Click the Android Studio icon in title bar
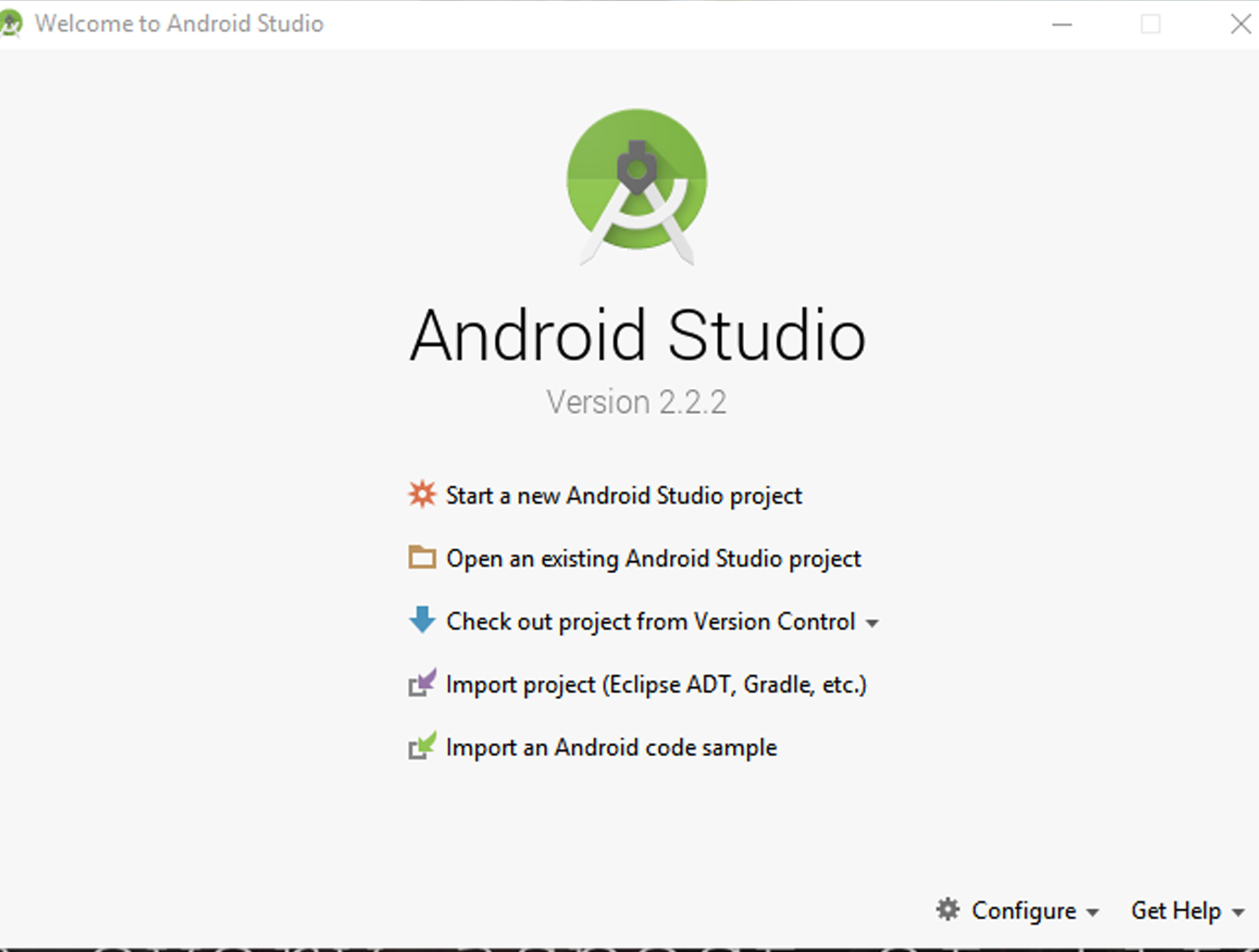1259x952 pixels. tap(11, 25)
